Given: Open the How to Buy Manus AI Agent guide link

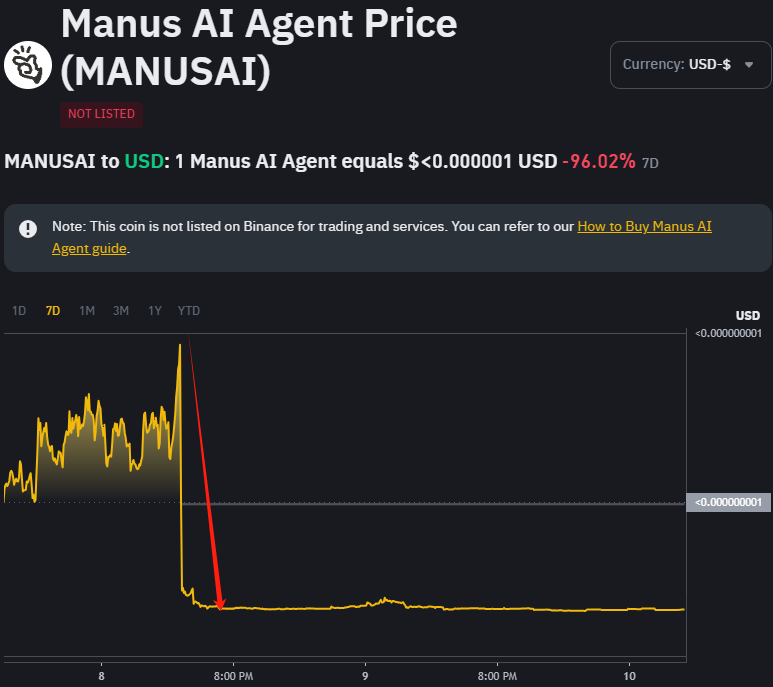Looking at the screenshot, I should tap(644, 227).
